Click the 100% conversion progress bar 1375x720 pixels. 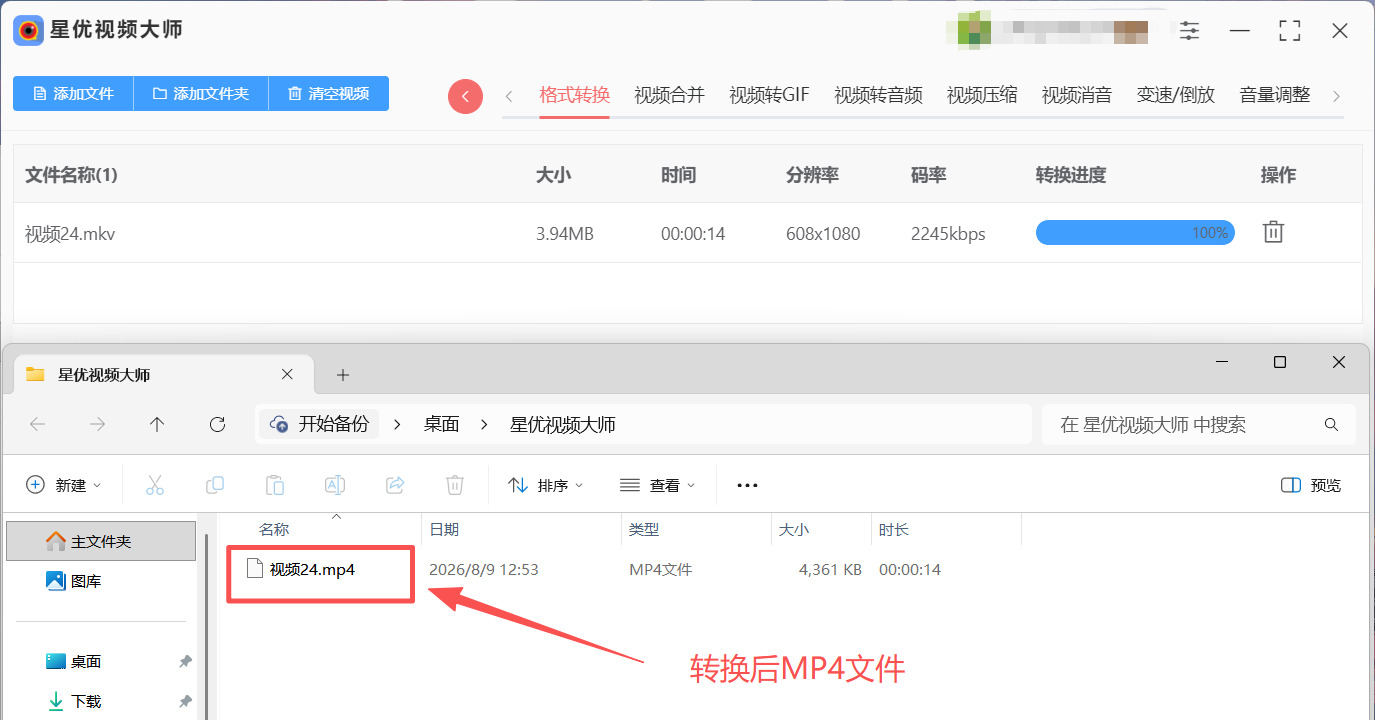1135,233
